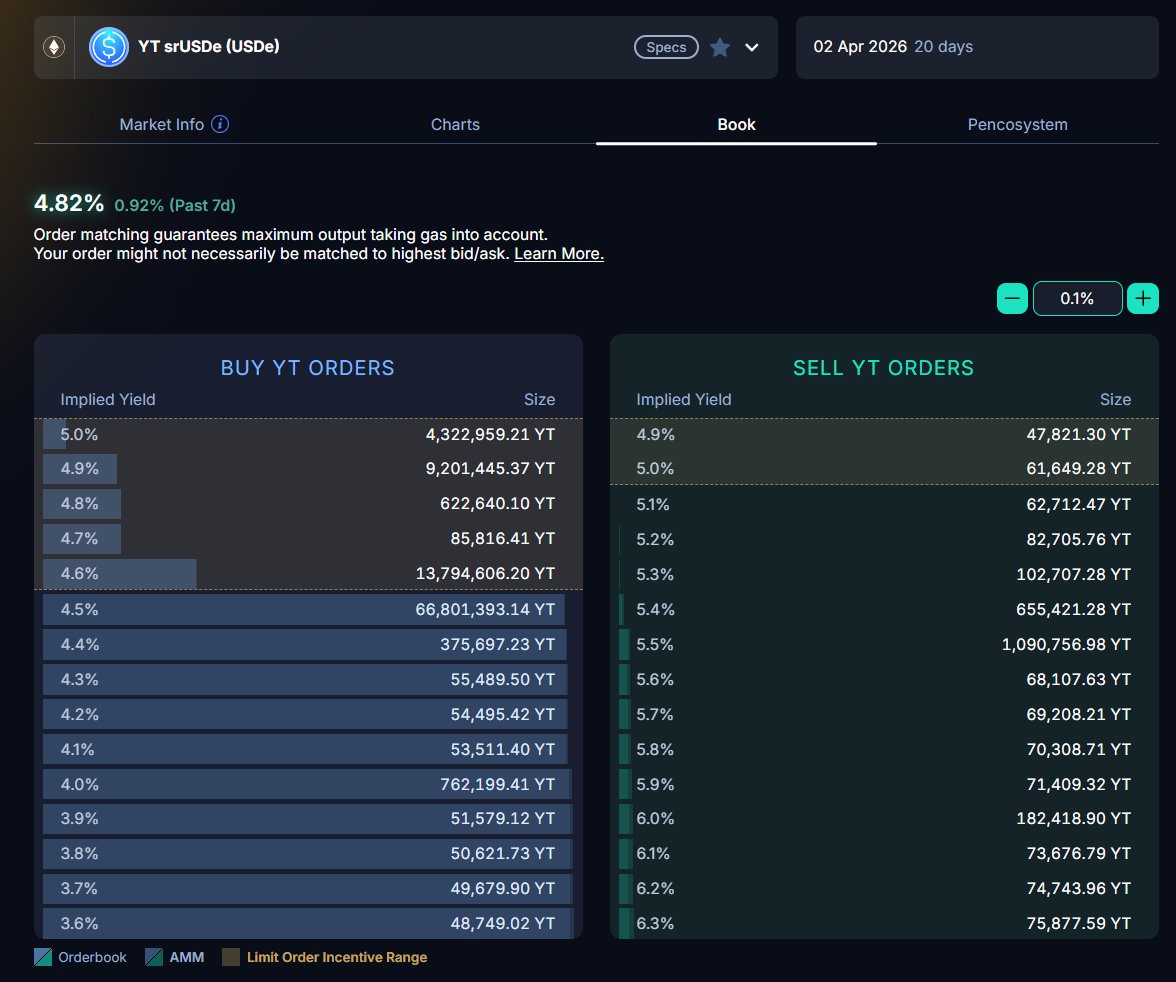
Task: Decrease yield step with minus button
Action: click(x=1012, y=299)
